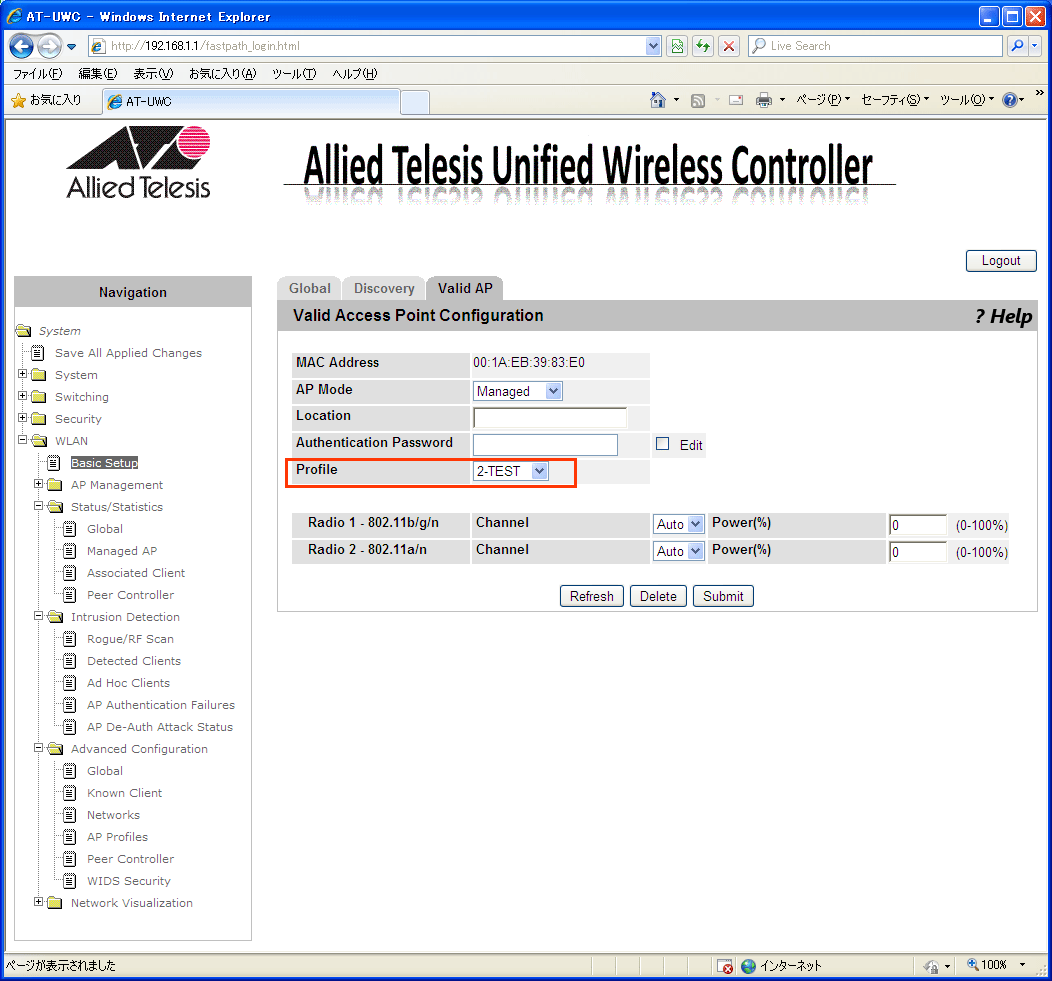Screen dimensions: 1052x981
Task: Click the Delete button
Action: coord(658,596)
